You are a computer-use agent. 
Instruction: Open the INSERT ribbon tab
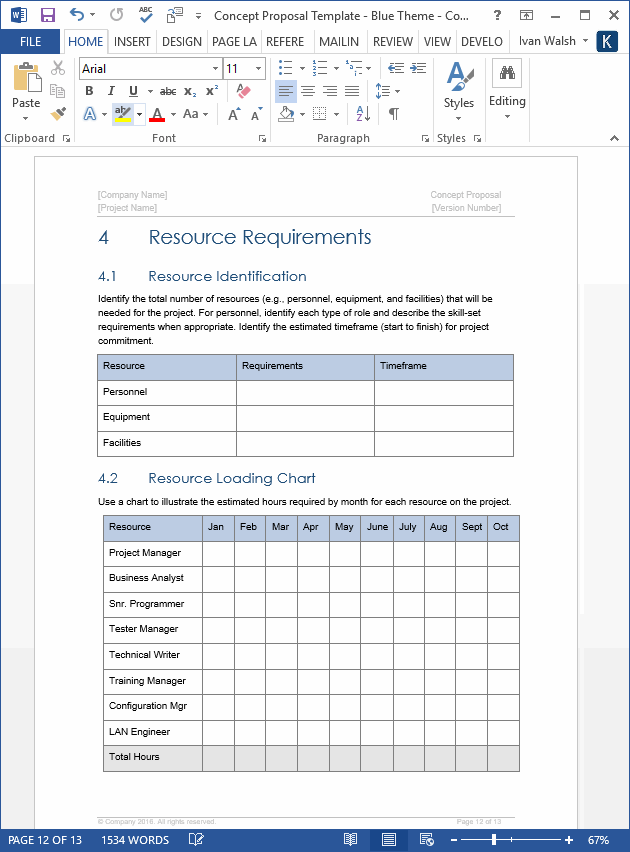132,42
